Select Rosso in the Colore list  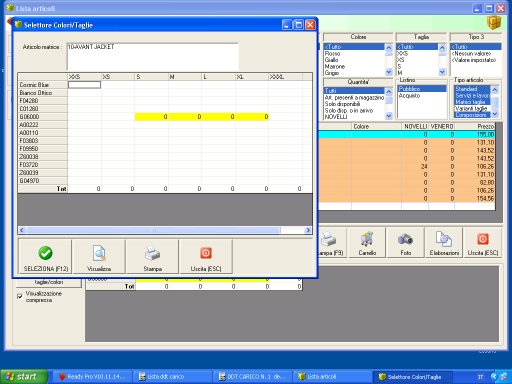[333, 53]
